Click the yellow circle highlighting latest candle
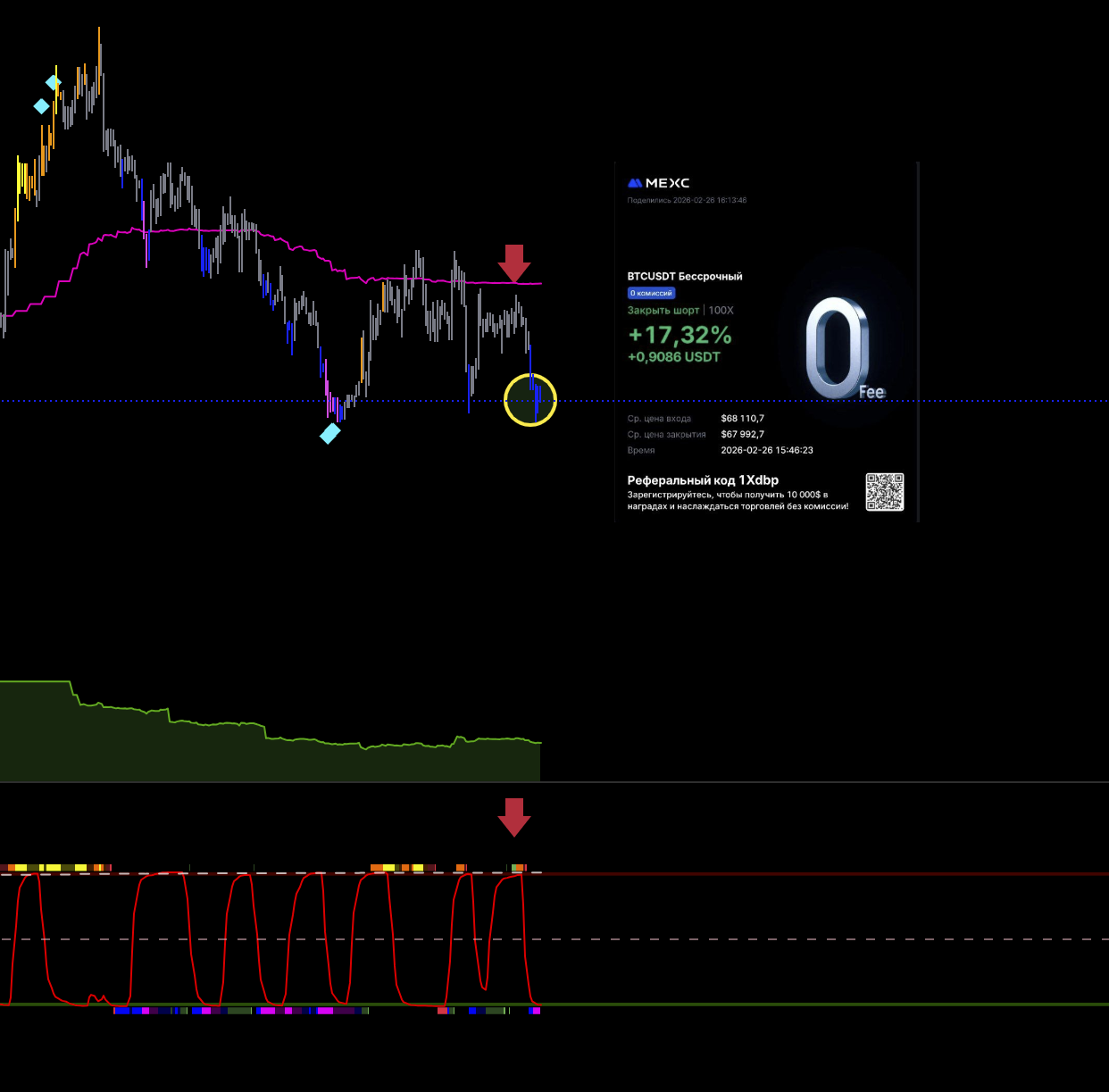Screen dimensions: 1109x1092 530,400
